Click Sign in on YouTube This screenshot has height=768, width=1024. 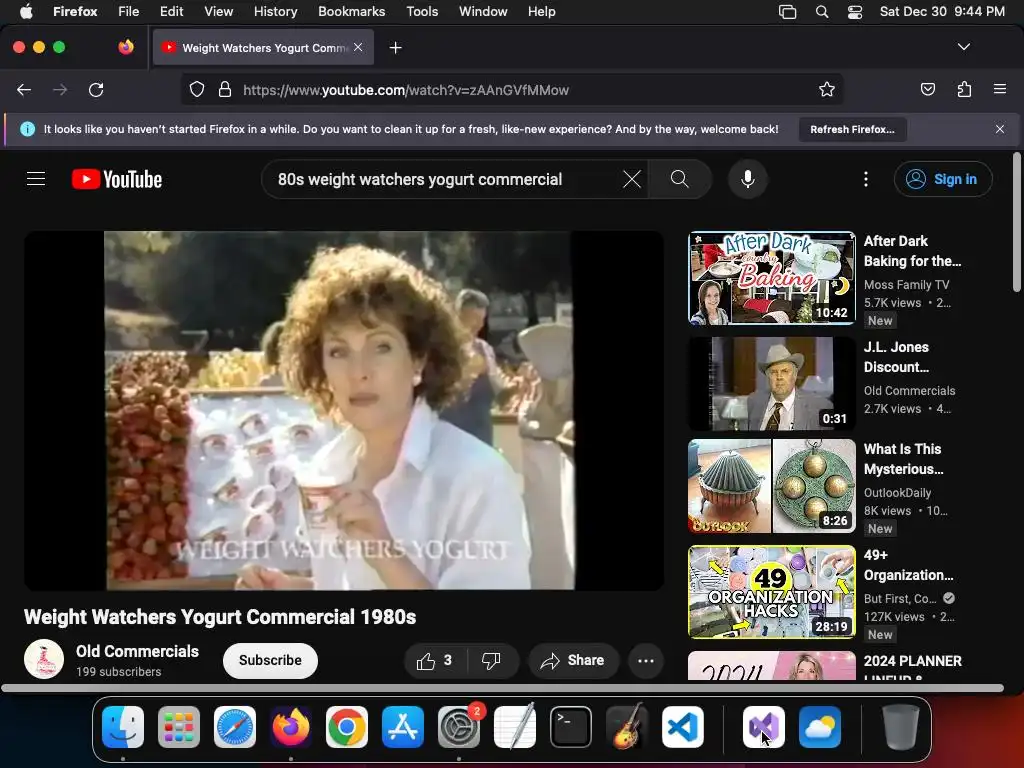[943, 179]
